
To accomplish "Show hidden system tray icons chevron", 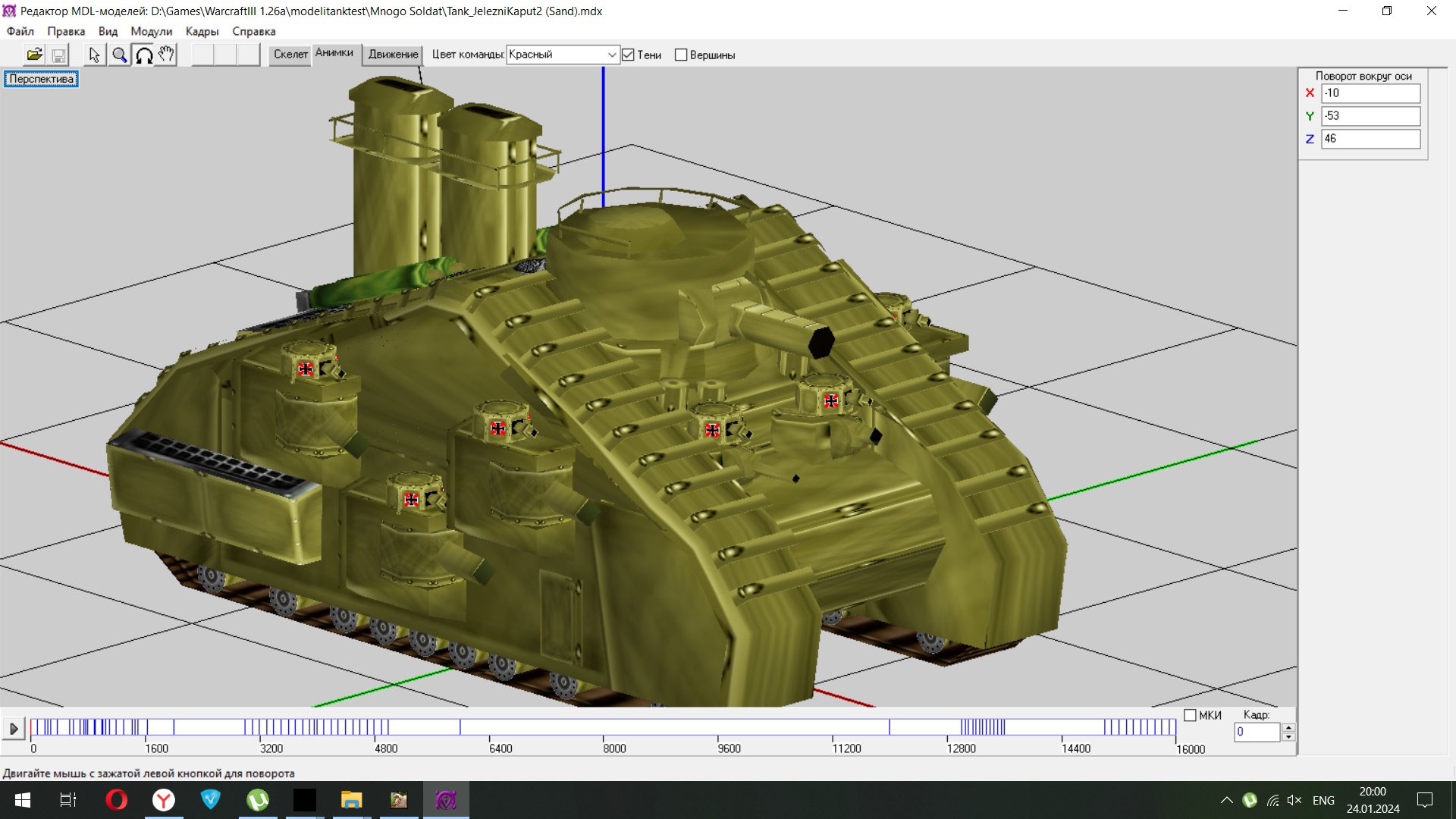I will pos(1226,800).
